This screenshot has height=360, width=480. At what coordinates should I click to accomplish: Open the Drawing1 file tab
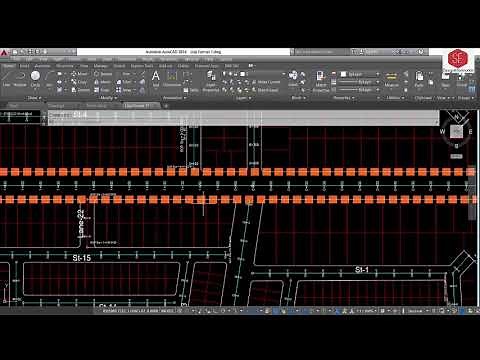point(57,106)
